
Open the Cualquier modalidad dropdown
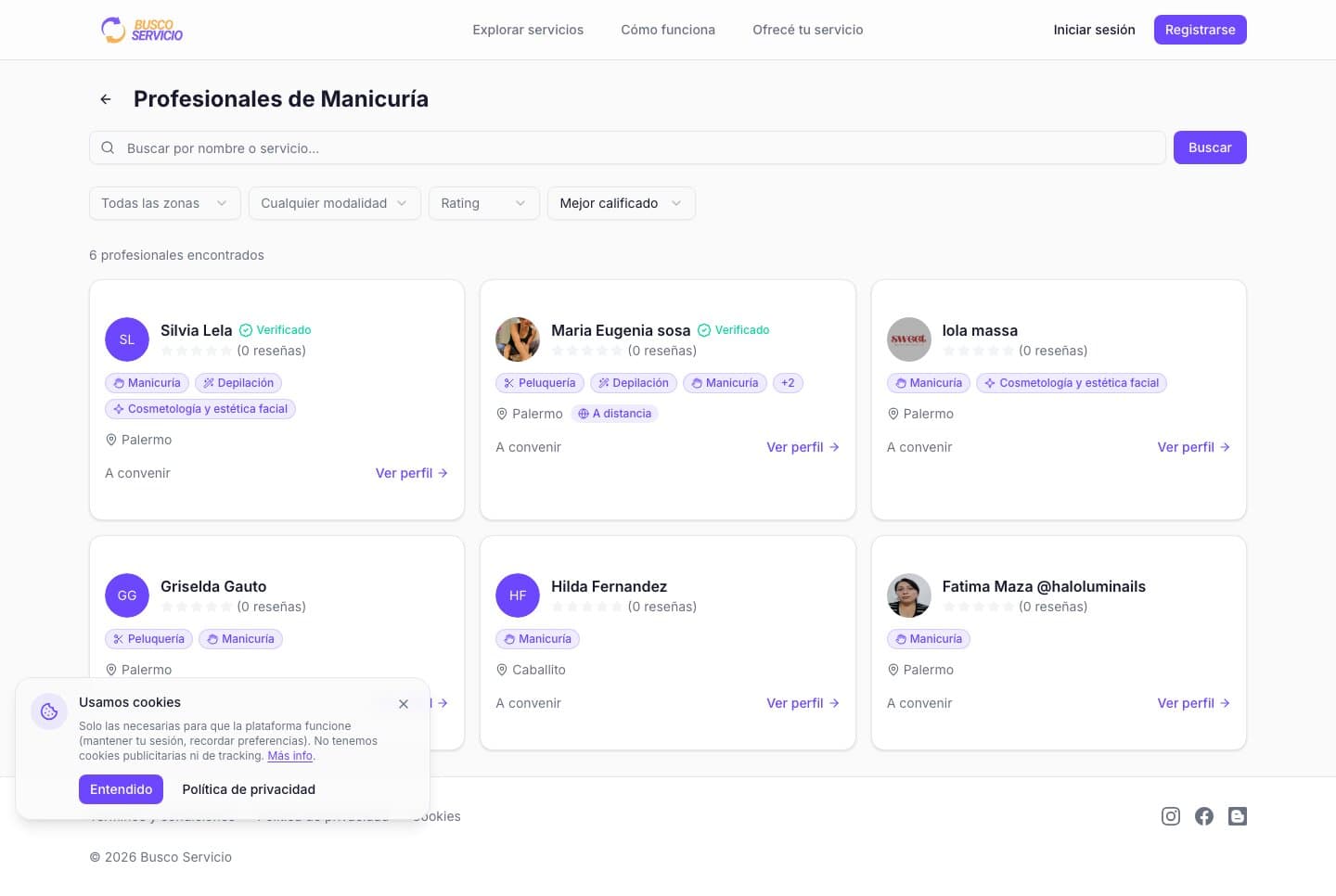335,203
